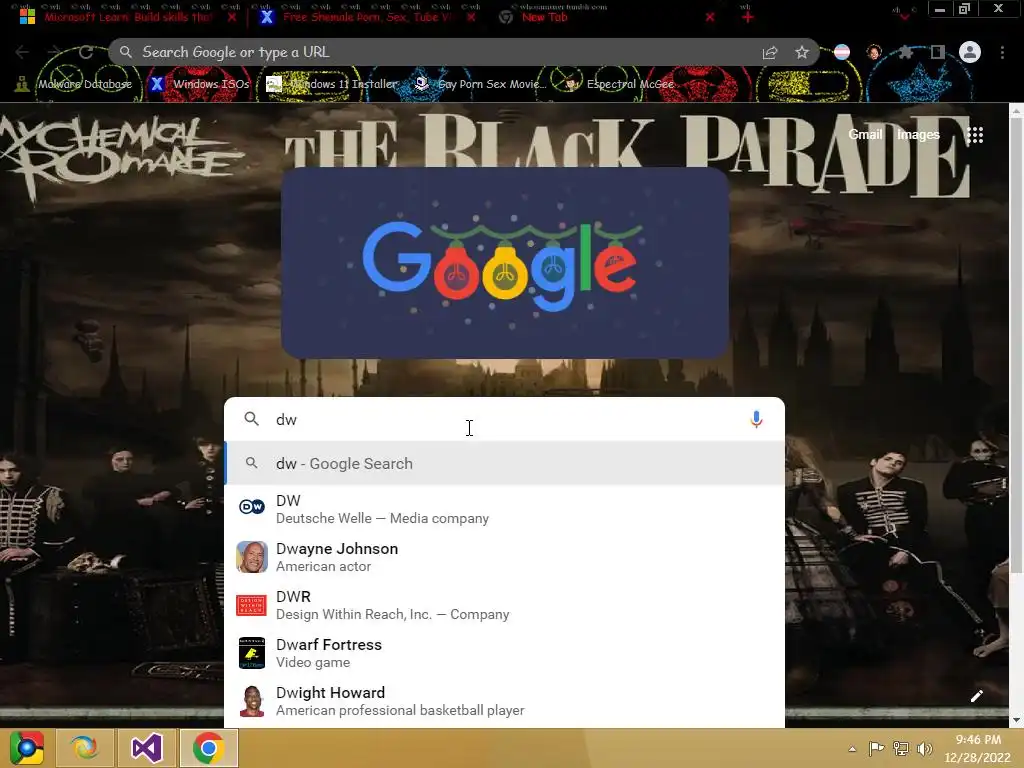Open the avatar face extension icon

click(874, 52)
